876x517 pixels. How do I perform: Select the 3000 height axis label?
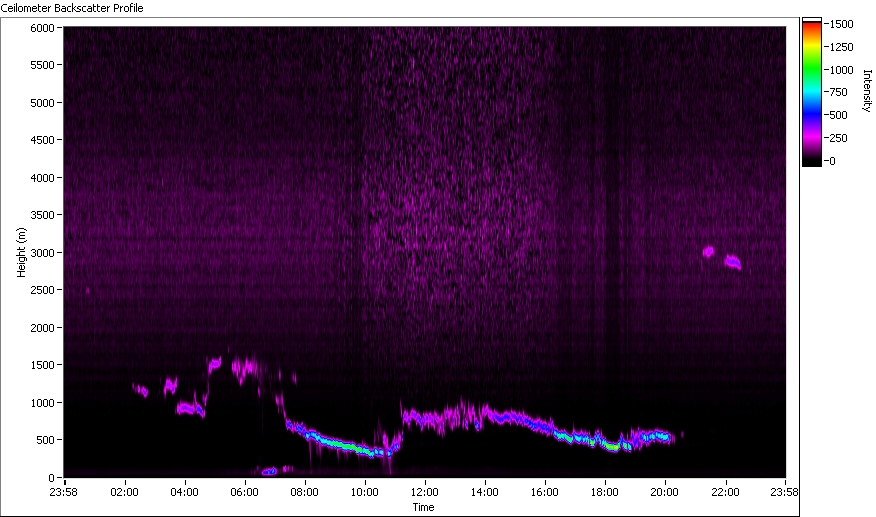pyautogui.click(x=42, y=253)
